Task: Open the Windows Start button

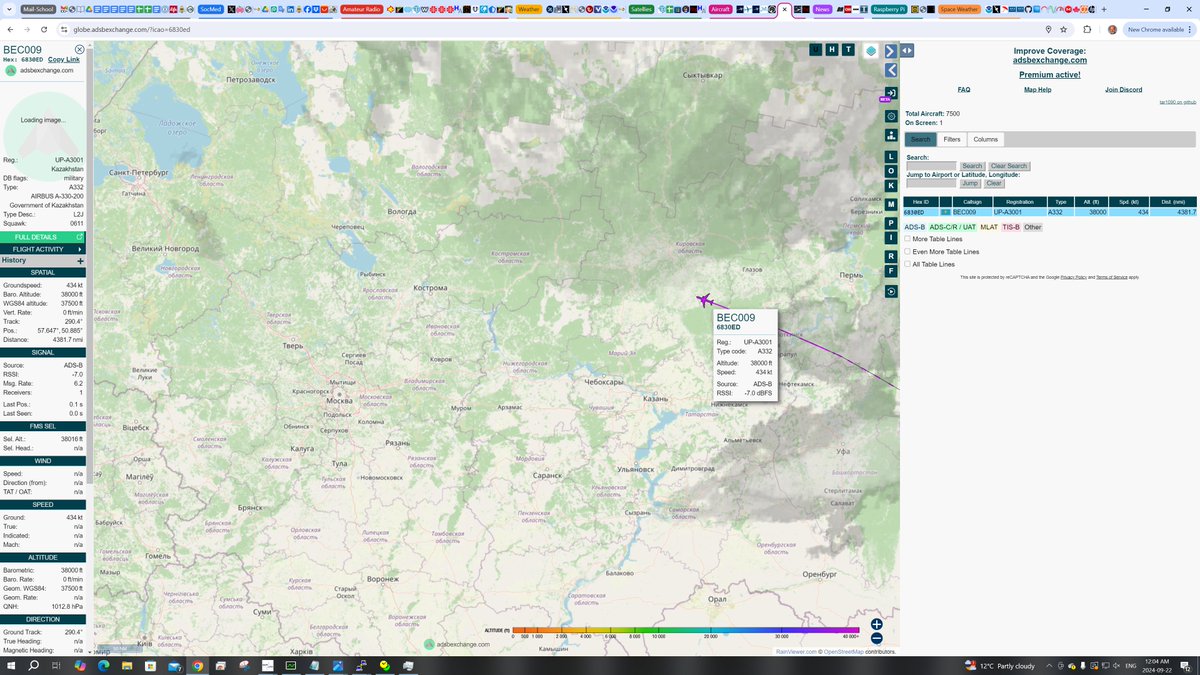Action: click(9, 665)
